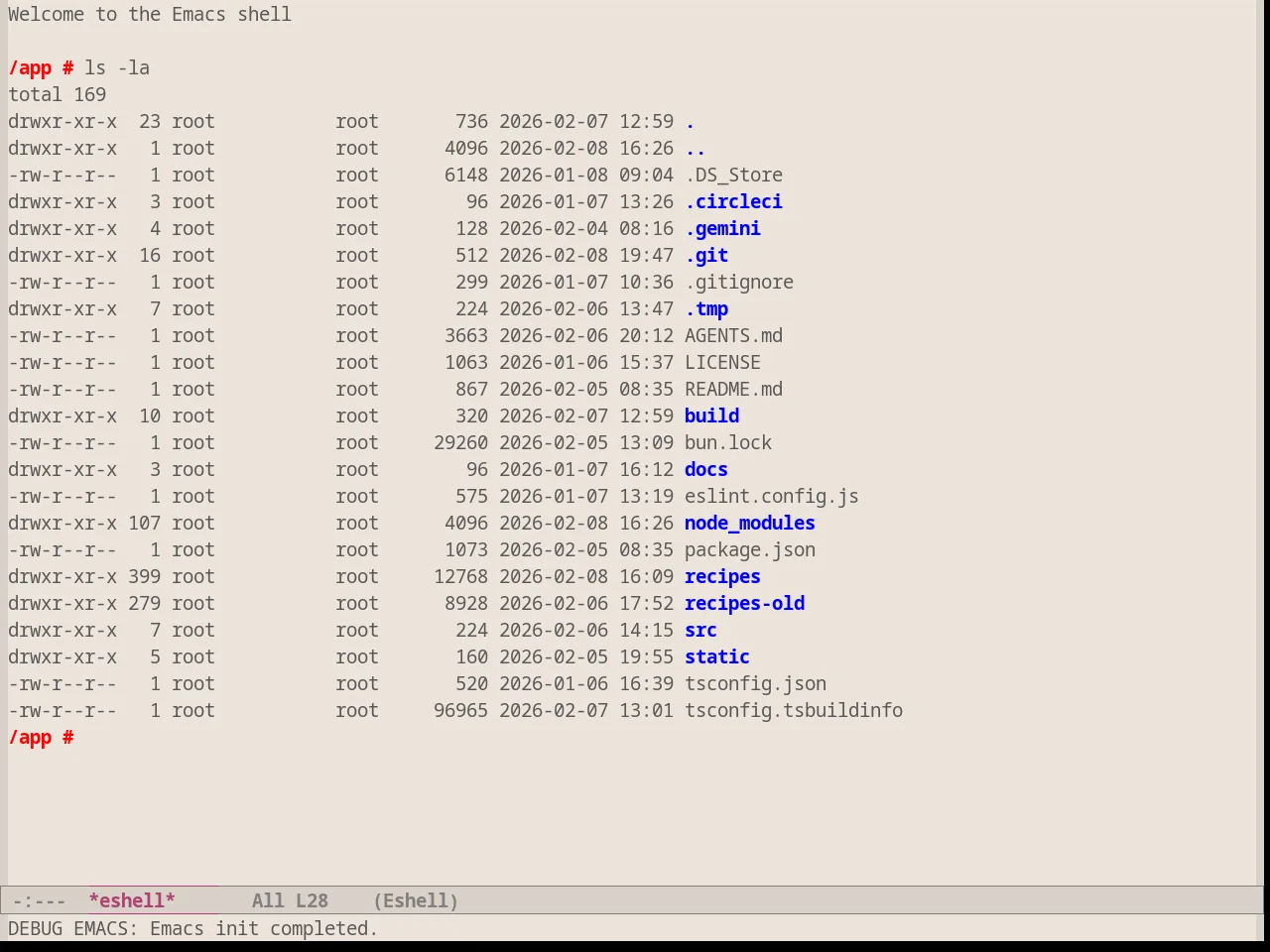Select the README.md file name
Screen dimensions: 1270x952
pyautogui.click(x=733, y=389)
